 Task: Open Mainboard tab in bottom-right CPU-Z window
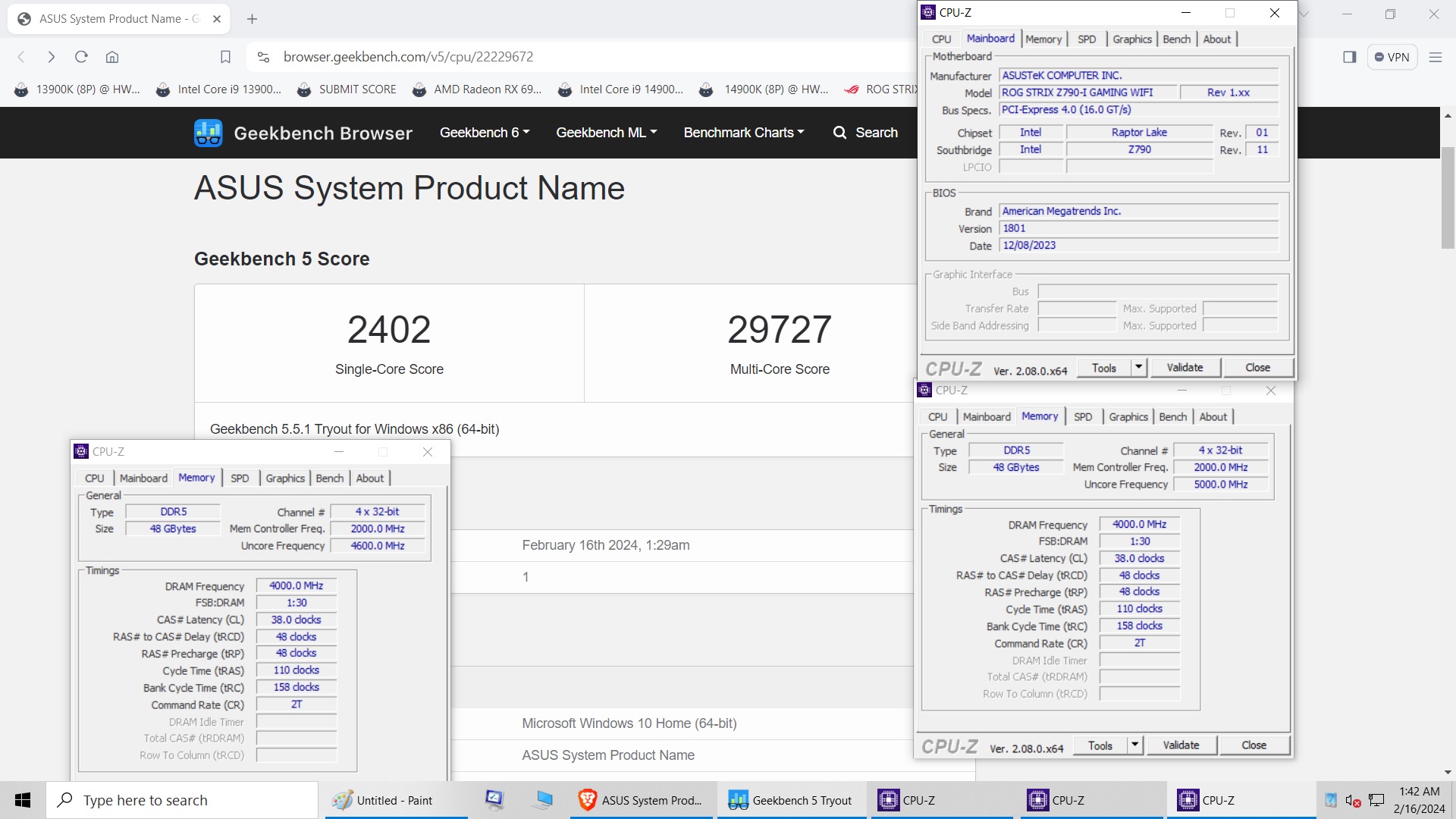(x=987, y=417)
